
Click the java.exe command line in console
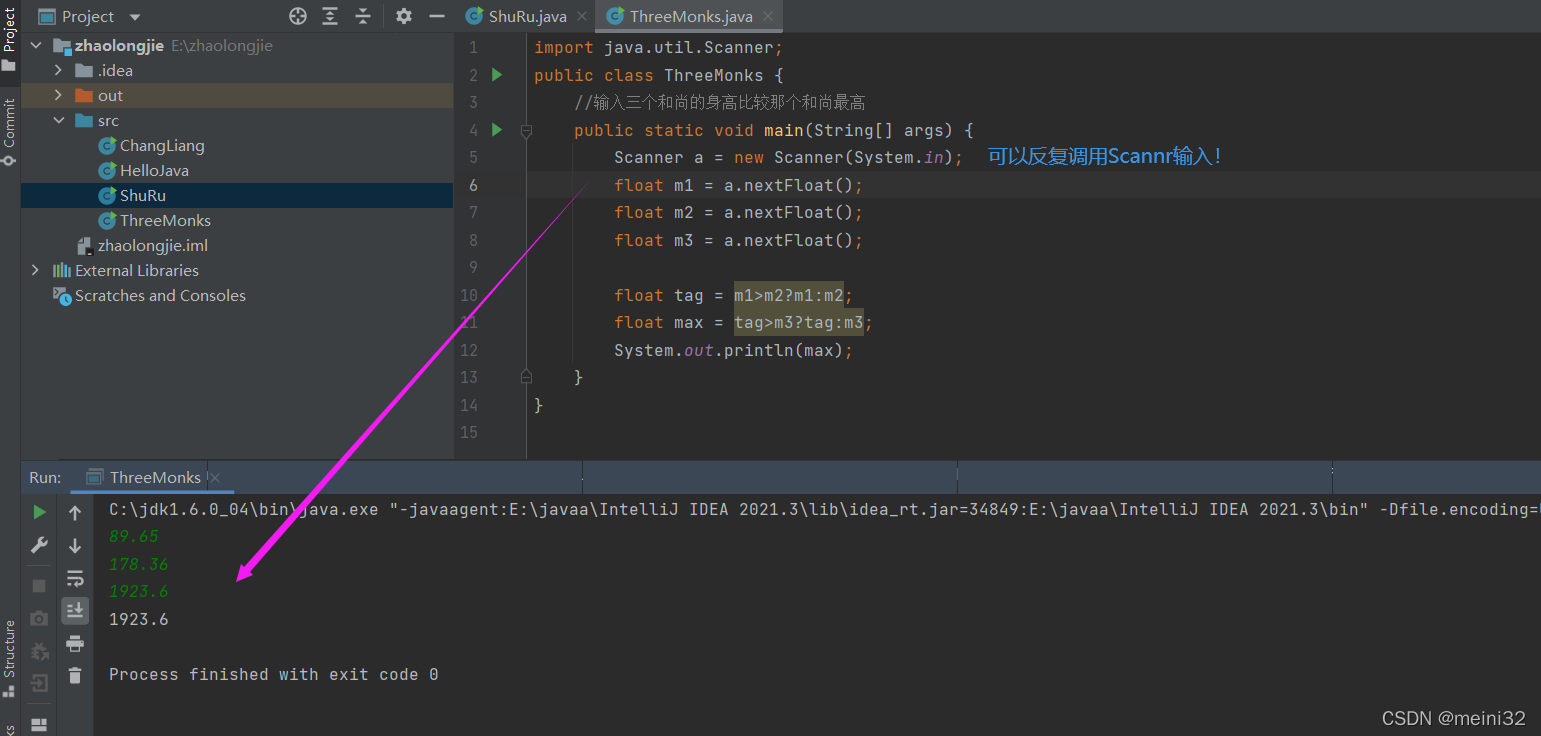click(x=824, y=509)
